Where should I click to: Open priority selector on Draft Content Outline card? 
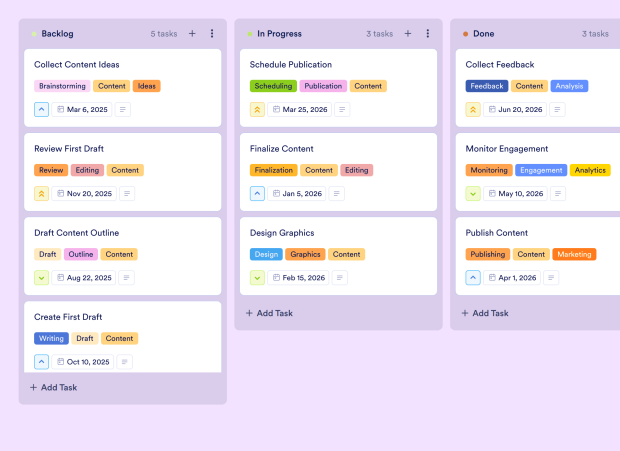tap(41, 278)
